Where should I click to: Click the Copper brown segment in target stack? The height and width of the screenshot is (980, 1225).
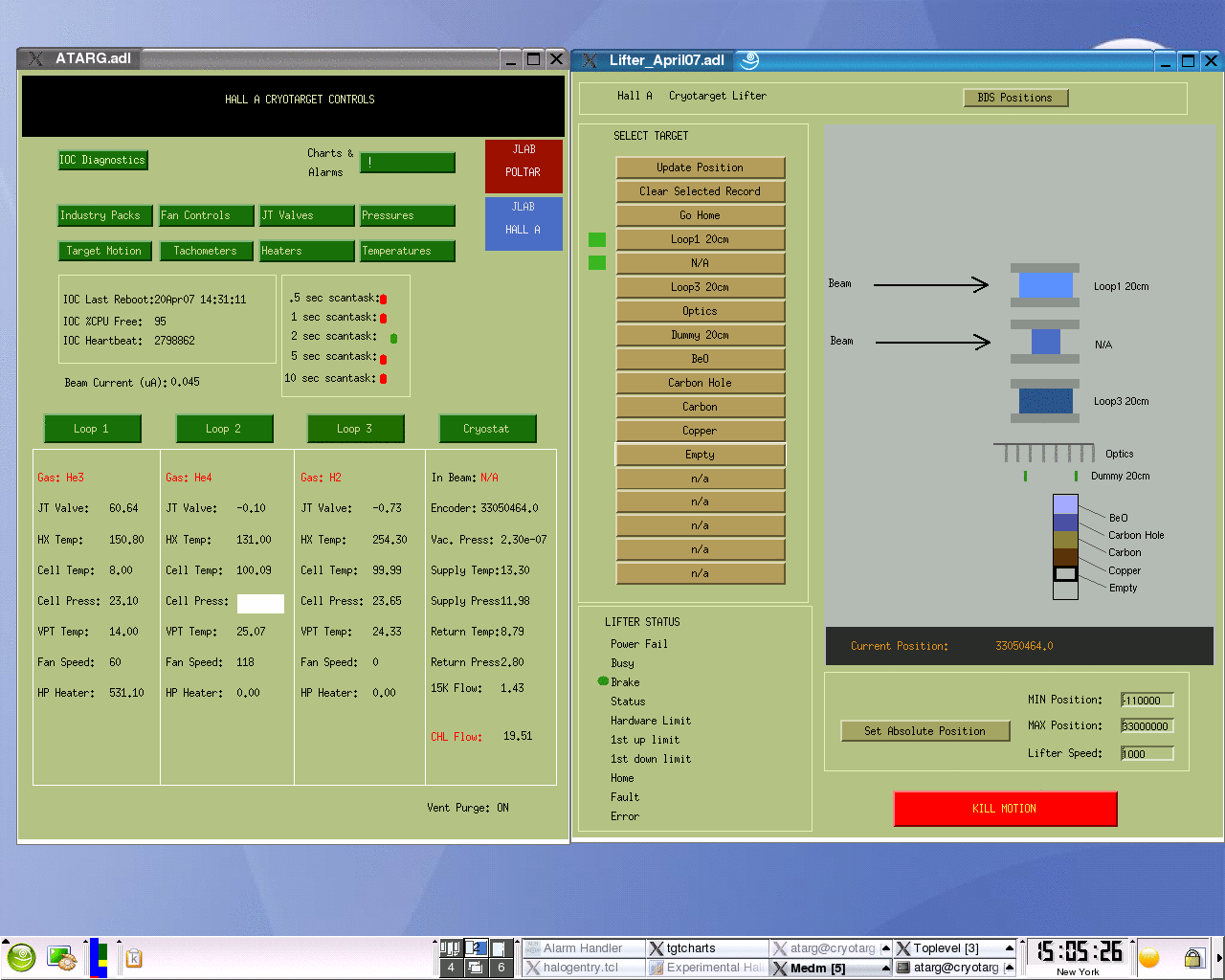[1065, 558]
